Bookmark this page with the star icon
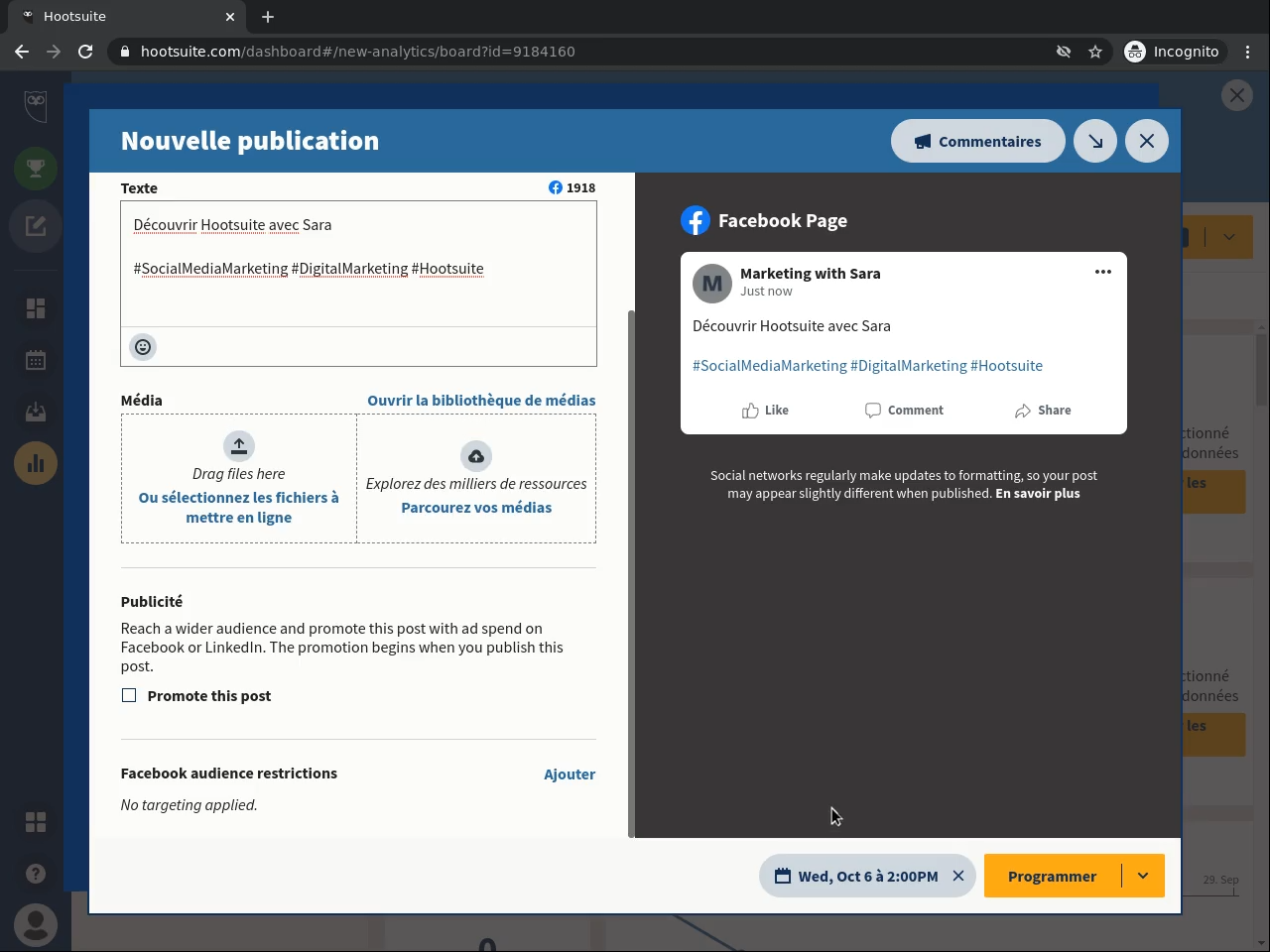 [x=1095, y=52]
